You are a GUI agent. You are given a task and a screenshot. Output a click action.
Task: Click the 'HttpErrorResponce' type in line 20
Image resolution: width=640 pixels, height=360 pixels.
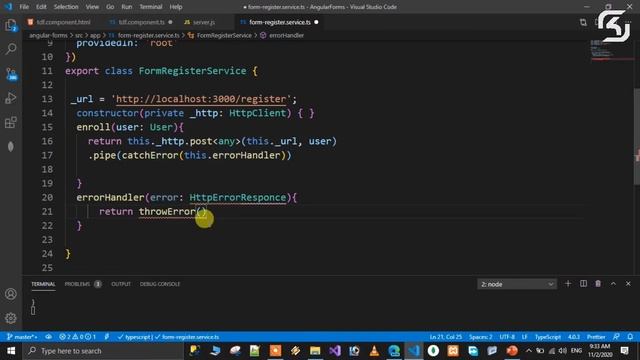pos(238,198)
